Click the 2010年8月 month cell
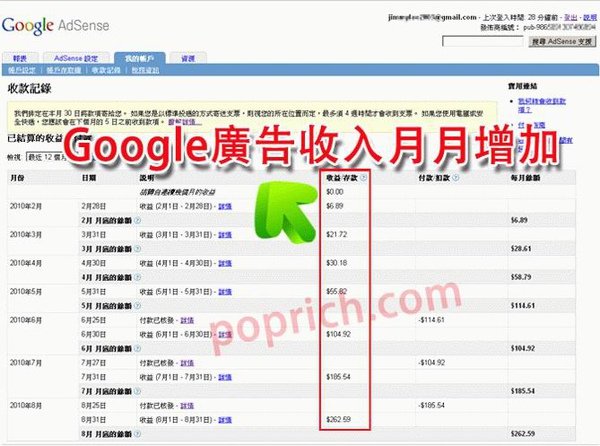Viewport: 600px width, 446px height. [x=26, y=405]
